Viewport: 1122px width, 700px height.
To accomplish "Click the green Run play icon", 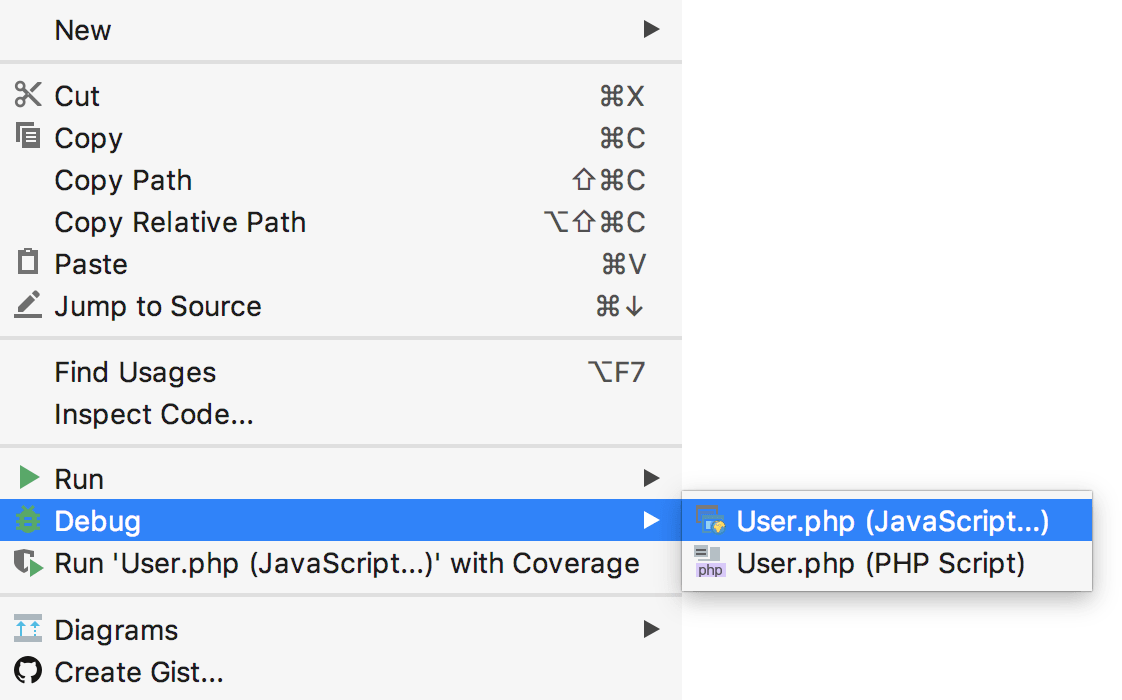I will (x=30, y=478).
